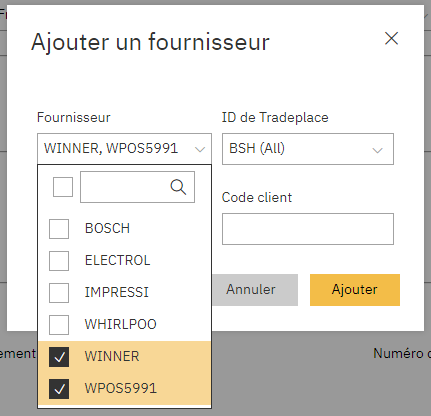Select the WHIRLPOO label in list

(120, 324)
